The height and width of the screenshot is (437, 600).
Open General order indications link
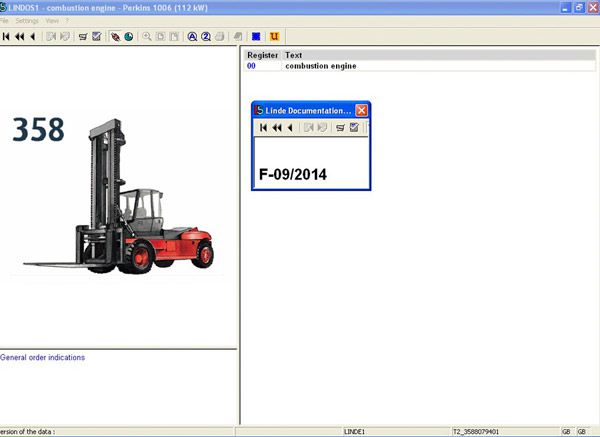tap(42, 357)
